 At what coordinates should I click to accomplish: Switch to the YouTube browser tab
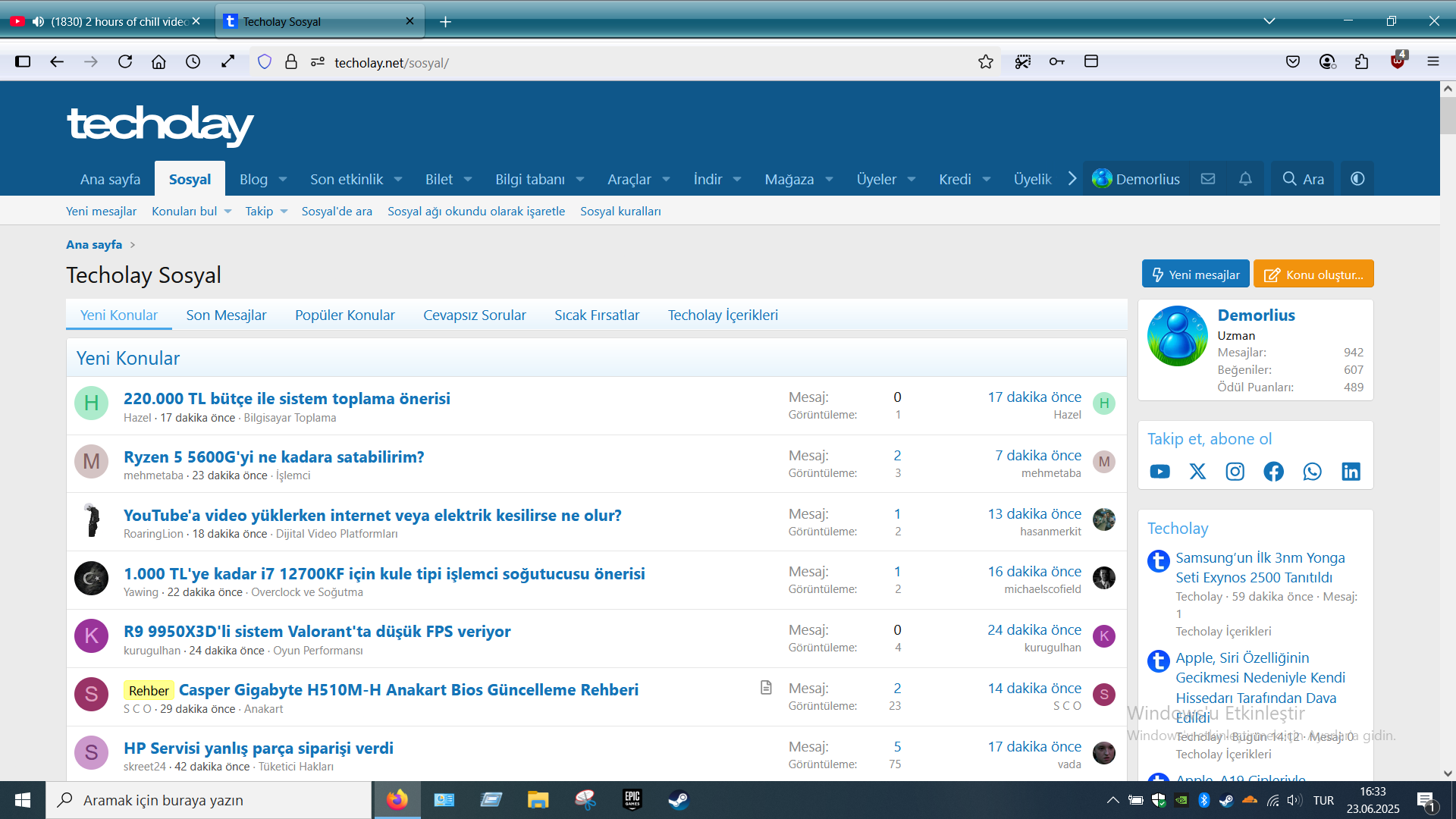click(x=106, y=22)
